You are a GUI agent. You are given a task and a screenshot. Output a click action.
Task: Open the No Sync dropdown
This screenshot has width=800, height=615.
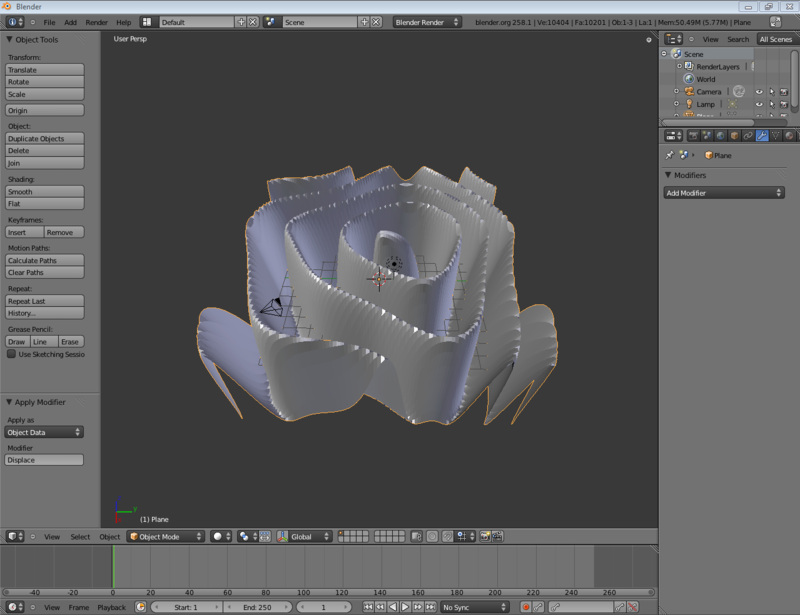(474, 607)
